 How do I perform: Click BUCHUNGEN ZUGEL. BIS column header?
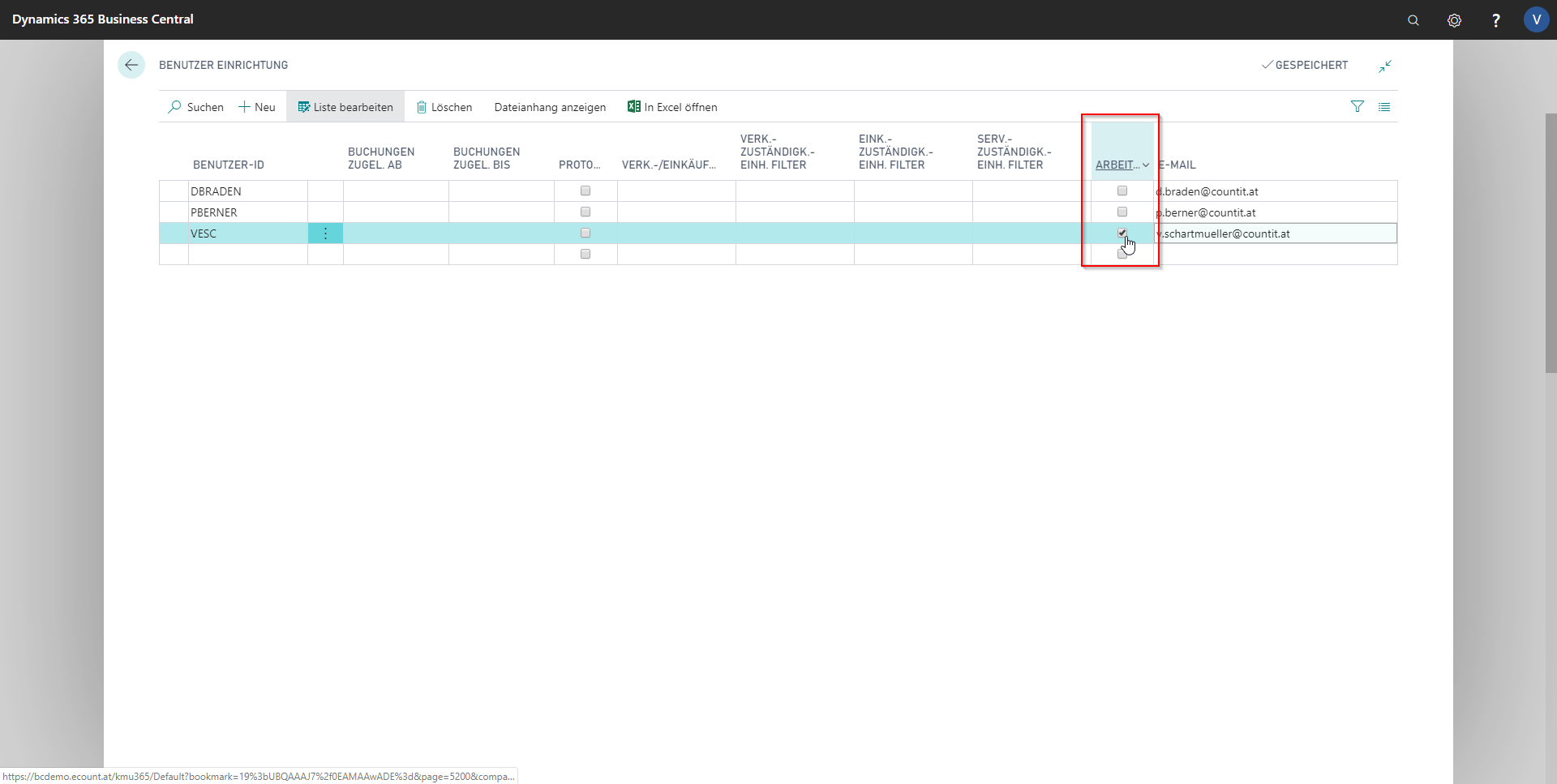(x=487, y=158)
